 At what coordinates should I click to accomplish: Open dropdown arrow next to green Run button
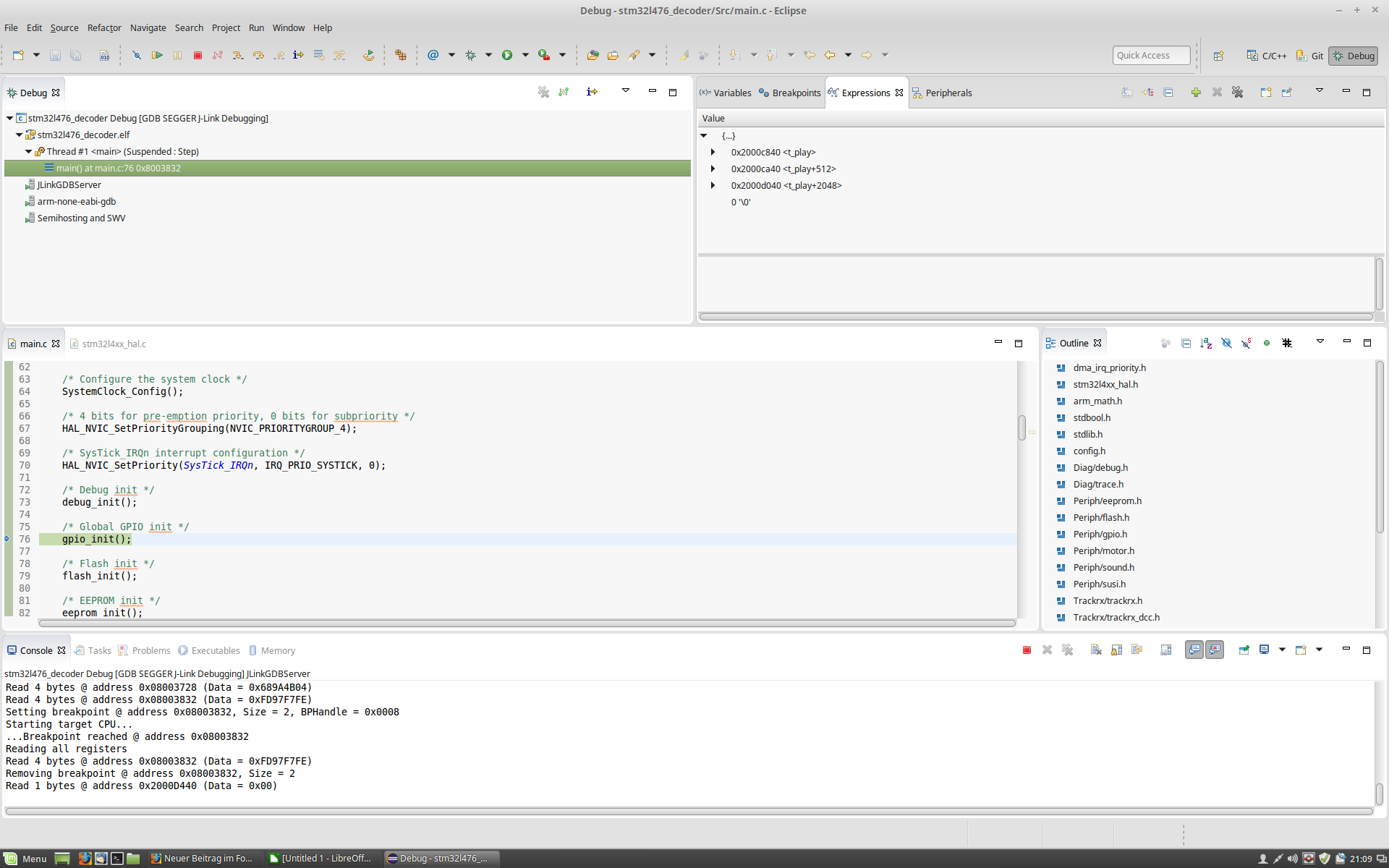tap(525, 55)
